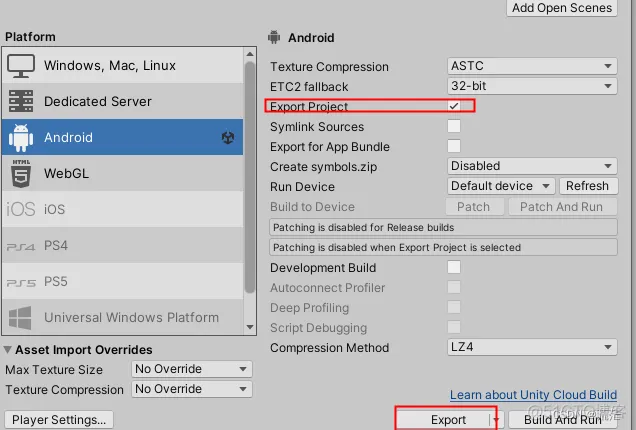Click the Dedicated Server rack icon
This screenshot has width=636, height=430.
(x=21, y=101)
